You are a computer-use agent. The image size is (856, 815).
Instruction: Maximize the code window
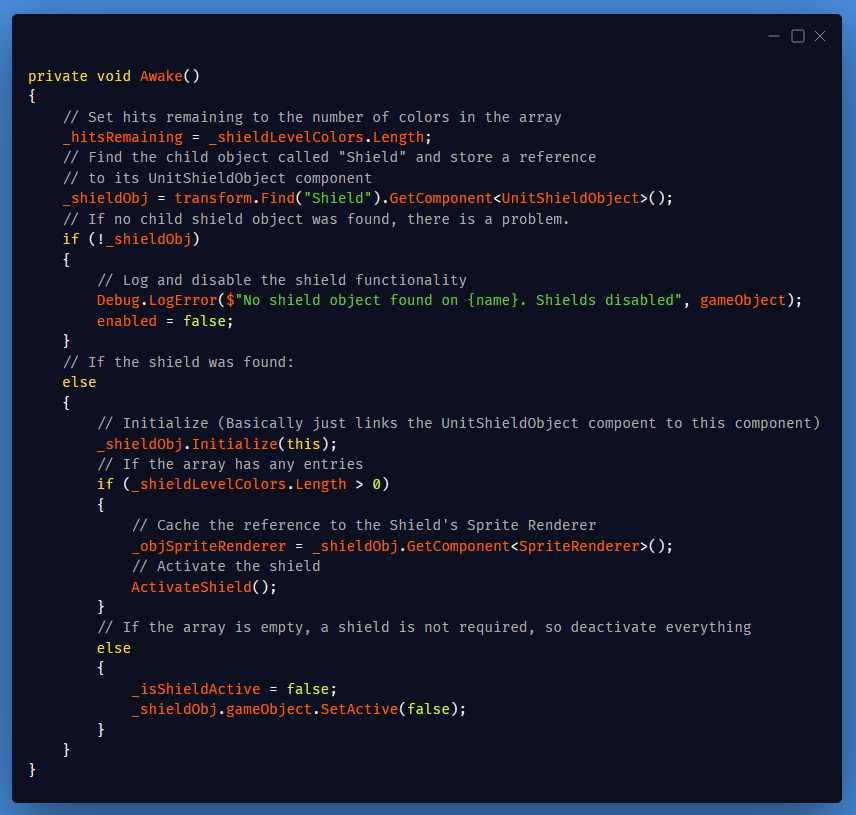click(x=798, y=37)
